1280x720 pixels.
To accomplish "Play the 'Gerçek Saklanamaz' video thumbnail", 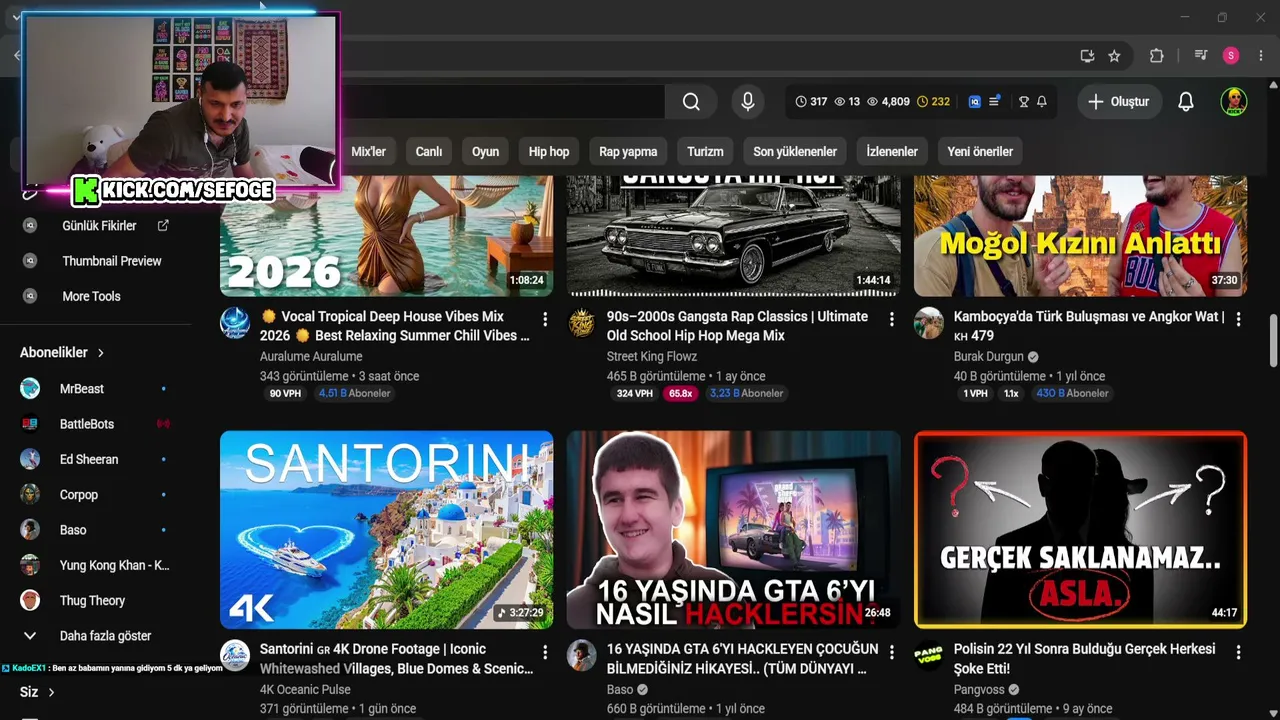I will click(1080, 530).
